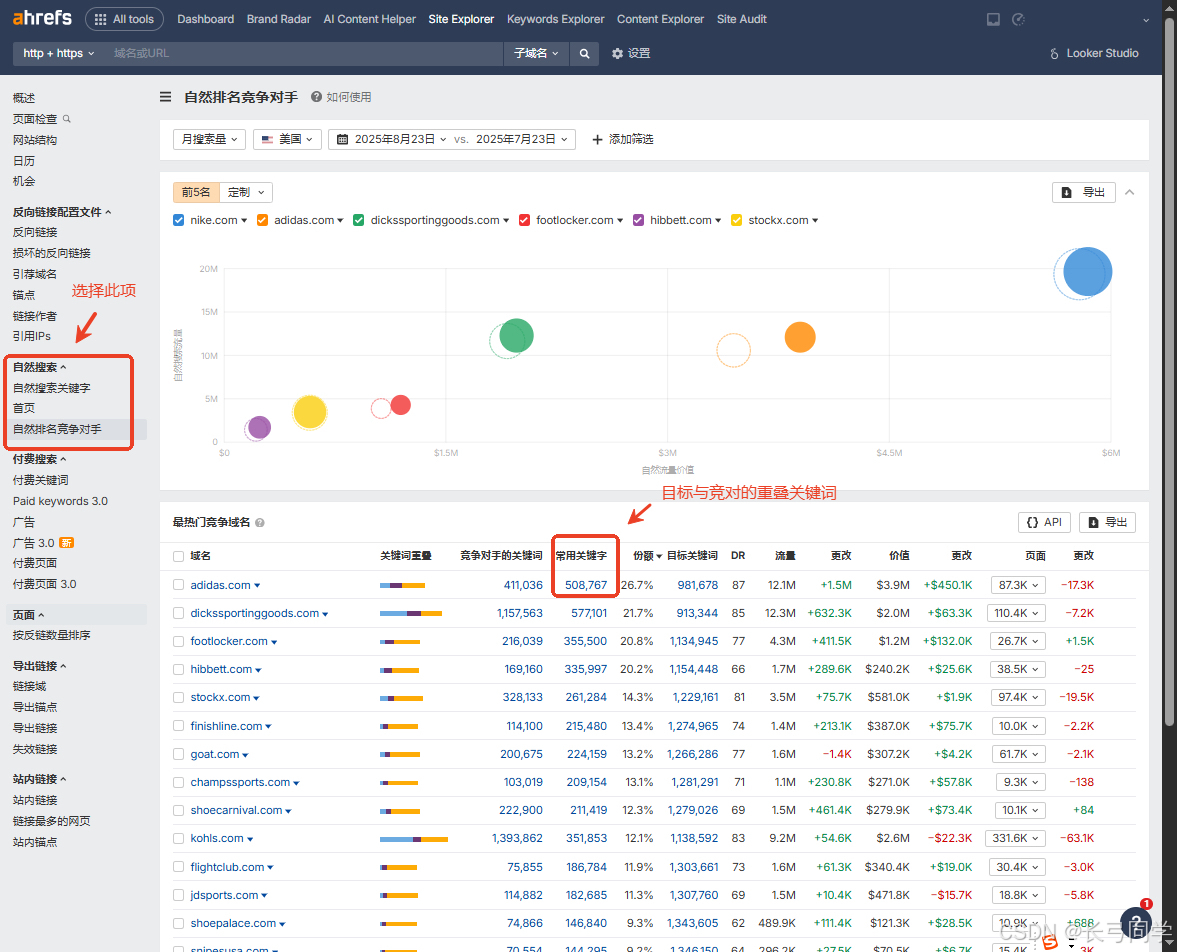This screenshot has width=1177, height=952.
Task: Click the speed gauge icon in header
Action: pos(1019,20)
